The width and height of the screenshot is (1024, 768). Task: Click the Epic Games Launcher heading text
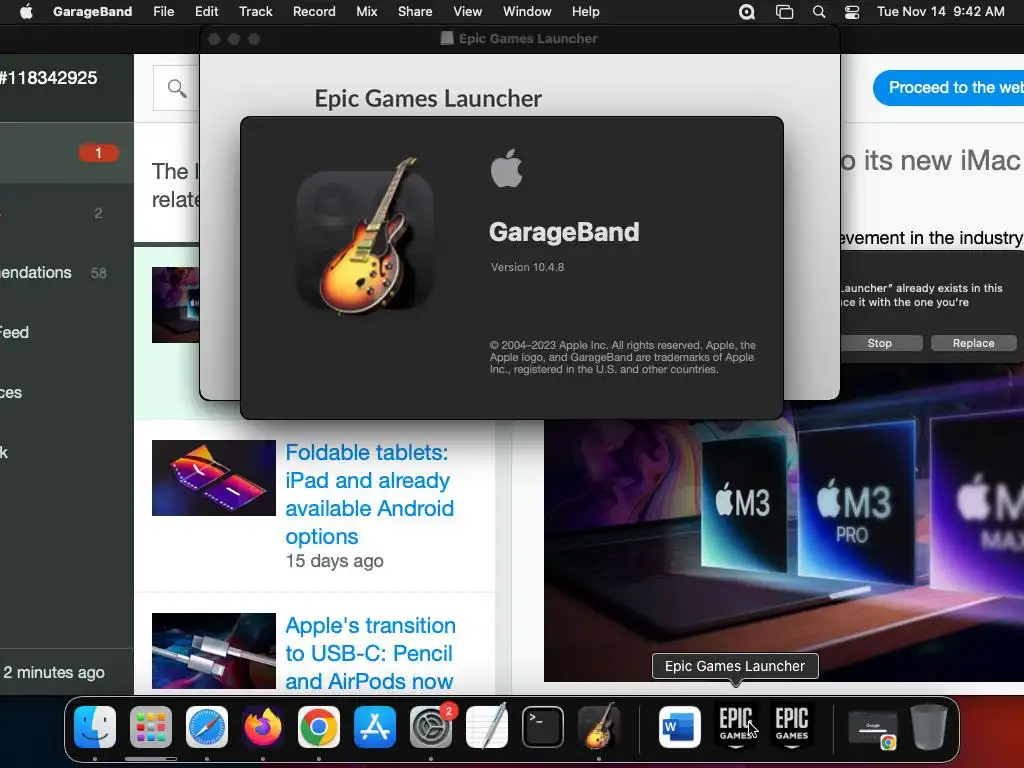point(428,98)
